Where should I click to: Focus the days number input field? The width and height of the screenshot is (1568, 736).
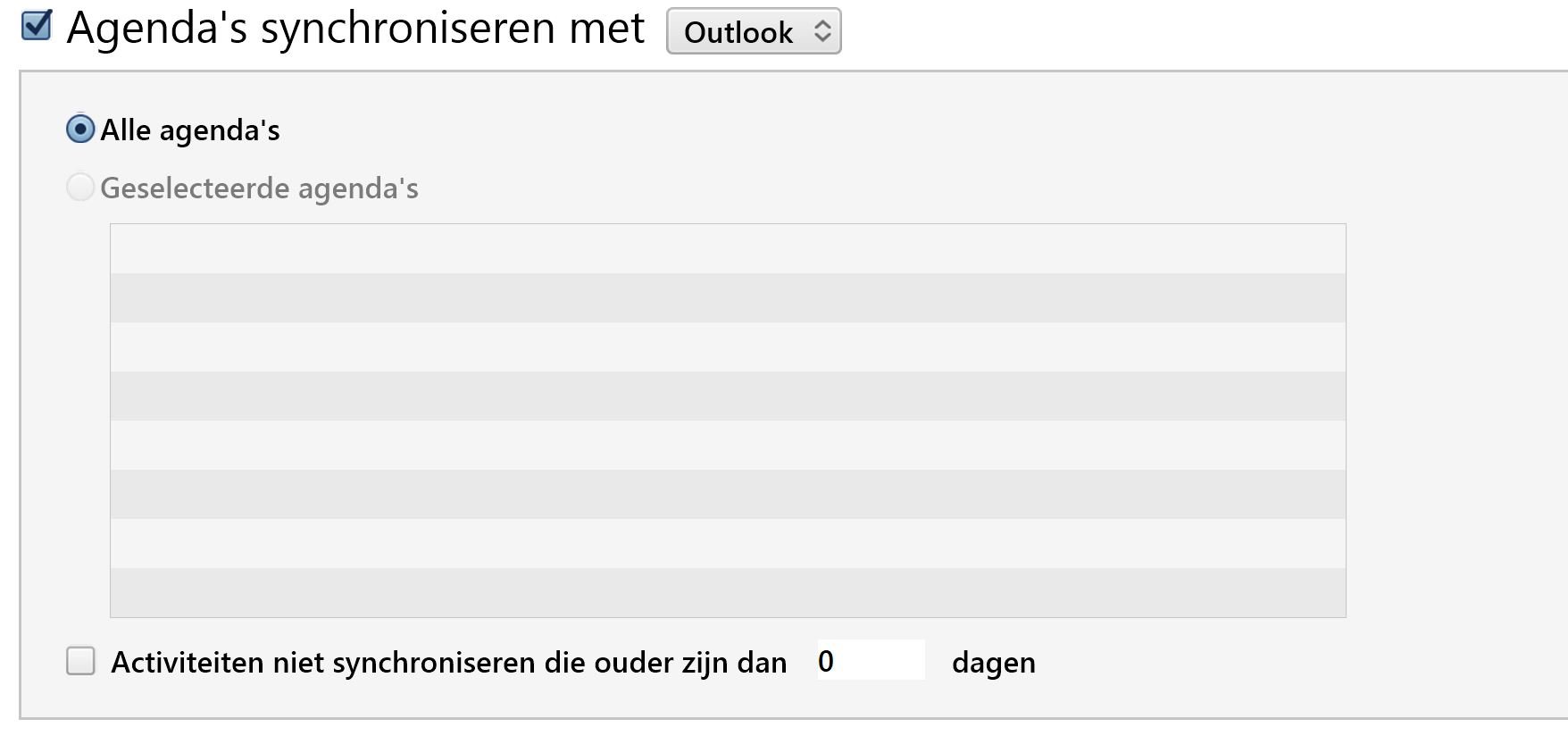871,661
